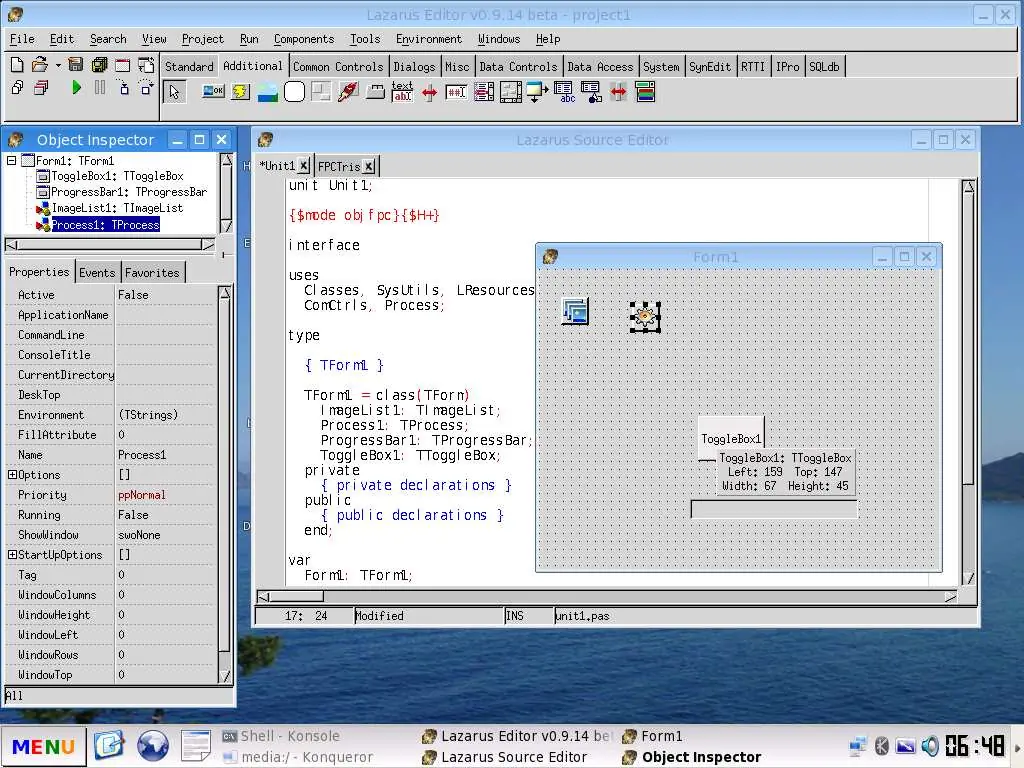Click the Name property value Process1
Screen dimensions: 1024x768
pyautogui.click(x=165, y=455)
